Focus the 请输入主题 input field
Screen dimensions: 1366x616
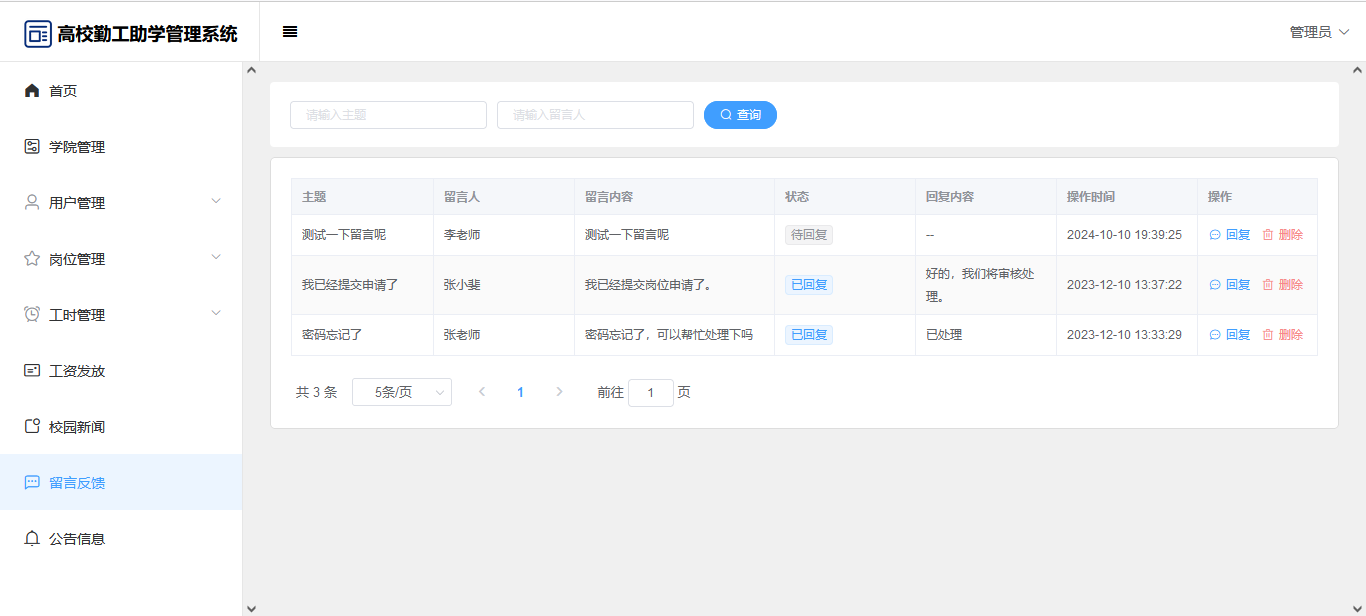[388, 115]
